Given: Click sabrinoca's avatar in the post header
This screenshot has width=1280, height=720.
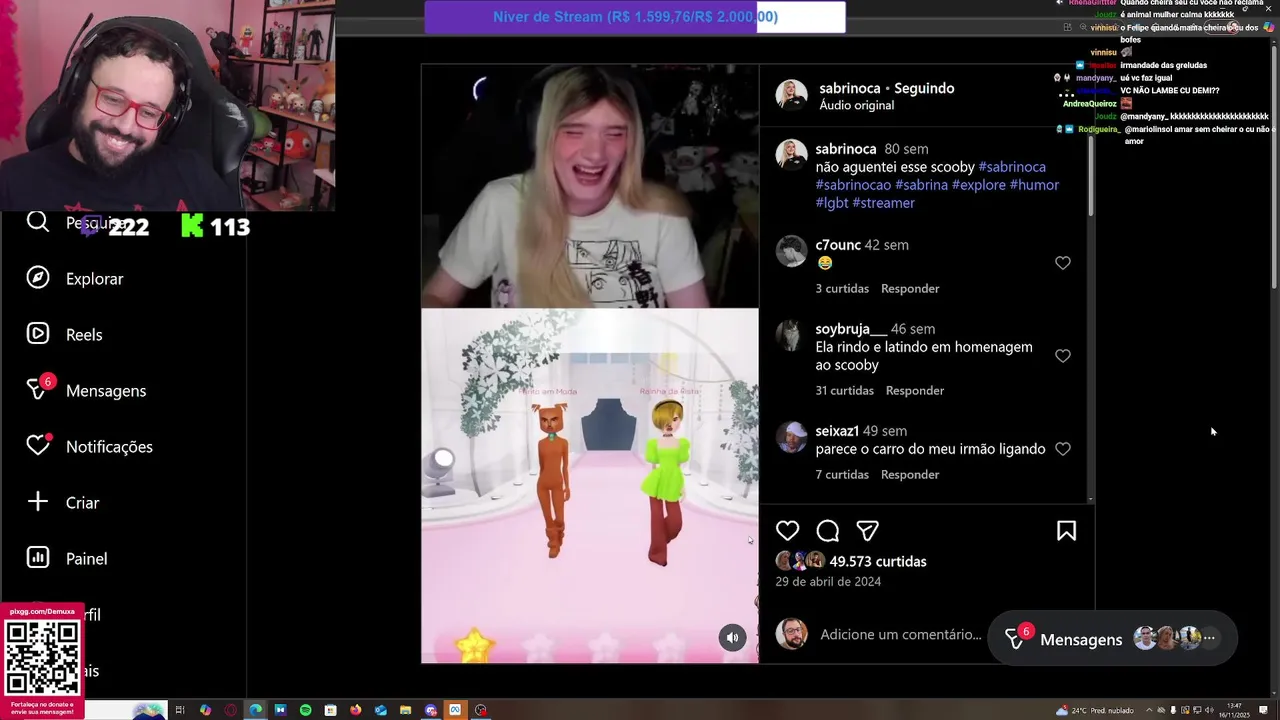Looking at the screenshot, I should point(791,95).
